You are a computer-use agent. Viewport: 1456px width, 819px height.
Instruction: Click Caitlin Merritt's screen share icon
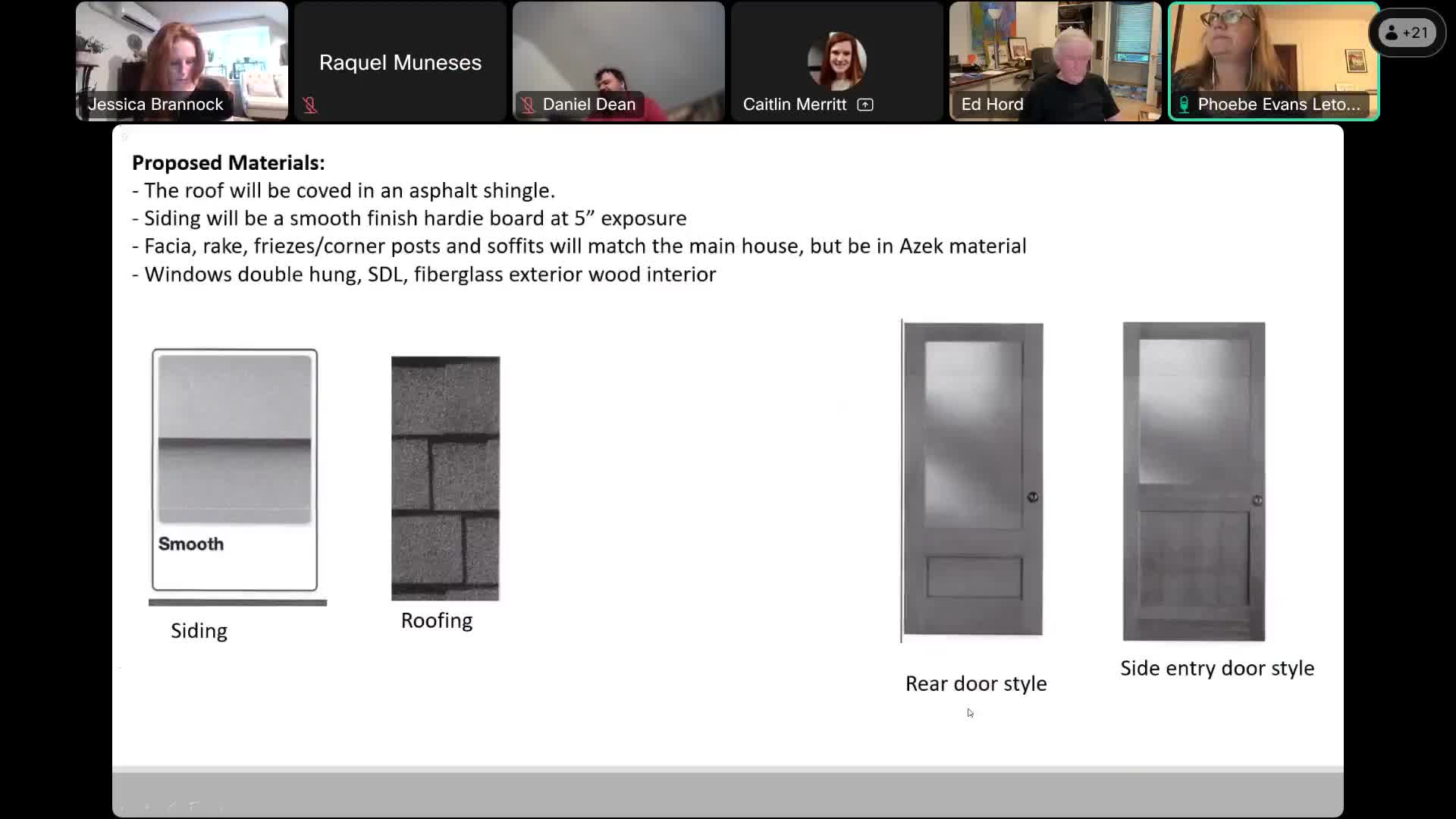pyautogui.click(x=865, y=105)
